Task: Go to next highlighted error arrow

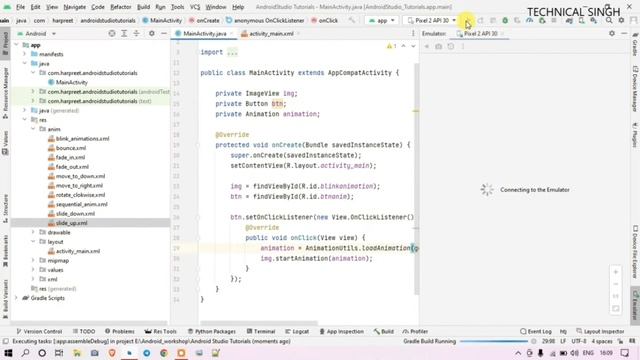Action: 413,46
